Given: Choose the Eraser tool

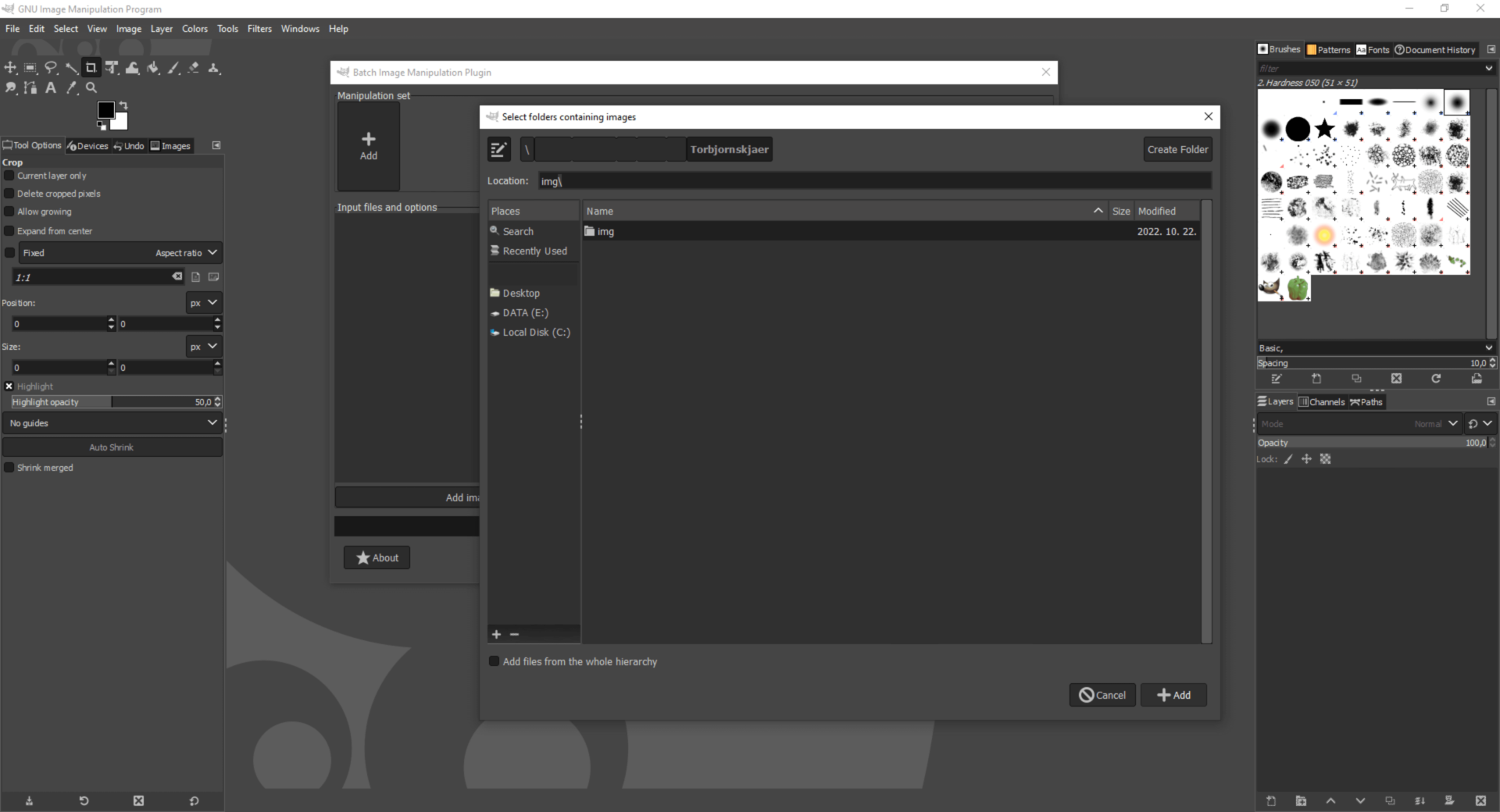Looking at the screenshot, I should pyautogui.click(x=194, y=68).
